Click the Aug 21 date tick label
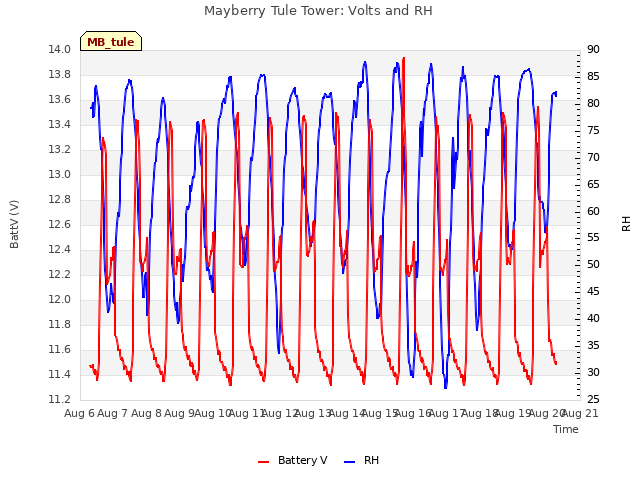Image resolution: width=640 pixels, height=480 pixels. click(580, 413)
